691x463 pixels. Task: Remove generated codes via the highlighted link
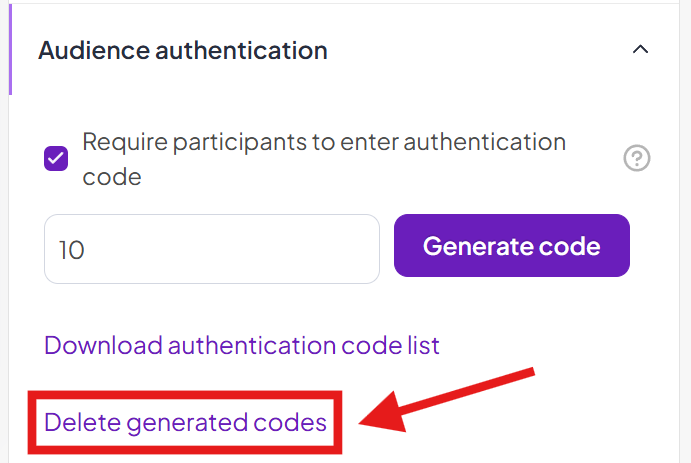[x=186, y=422]
